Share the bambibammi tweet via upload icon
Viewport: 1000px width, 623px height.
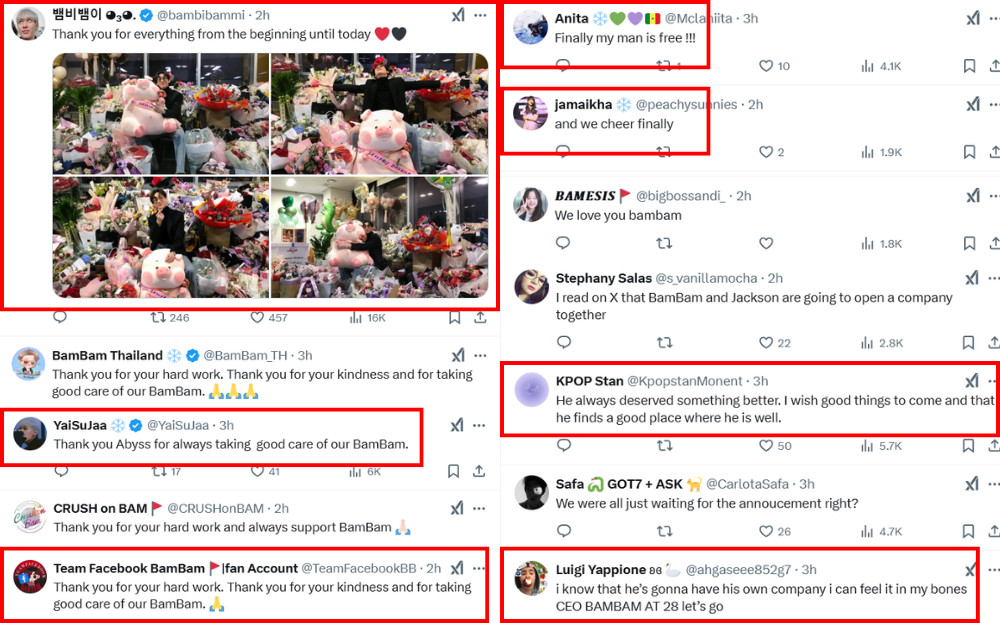point(480,318)
